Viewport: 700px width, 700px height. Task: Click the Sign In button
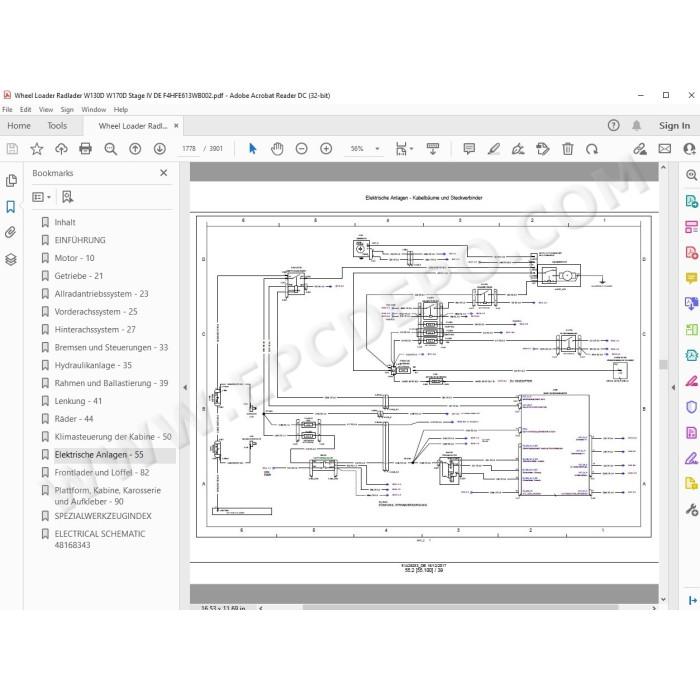click(674, 126)
